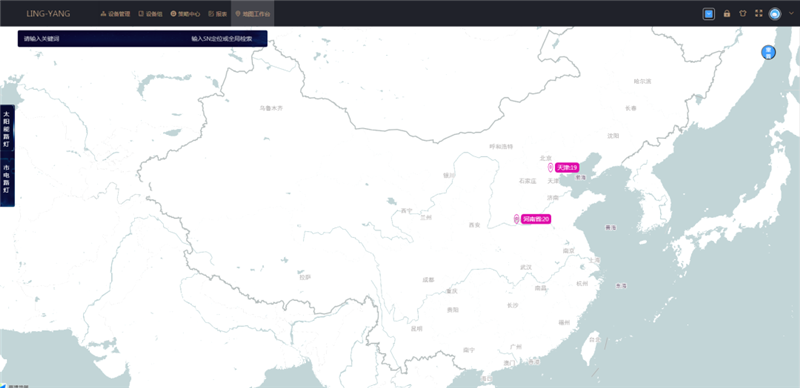The width and height of the screenshot is (800, 388).
Task: Click the LING-YANG logo
Action: (48, 14)
